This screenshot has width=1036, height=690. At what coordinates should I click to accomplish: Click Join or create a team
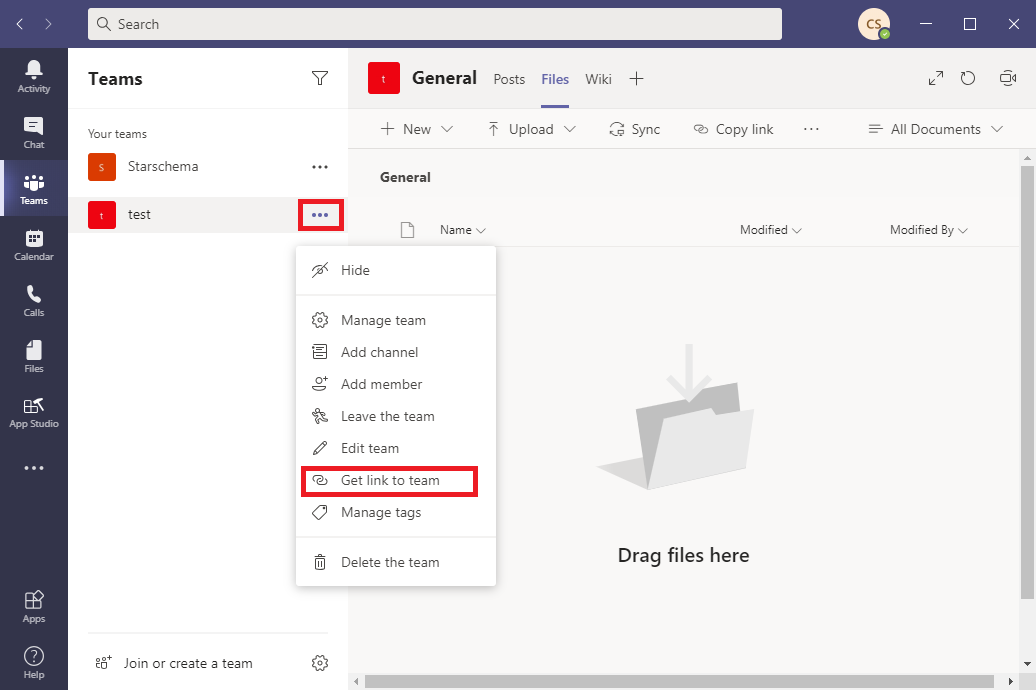[x=174, y=663]
